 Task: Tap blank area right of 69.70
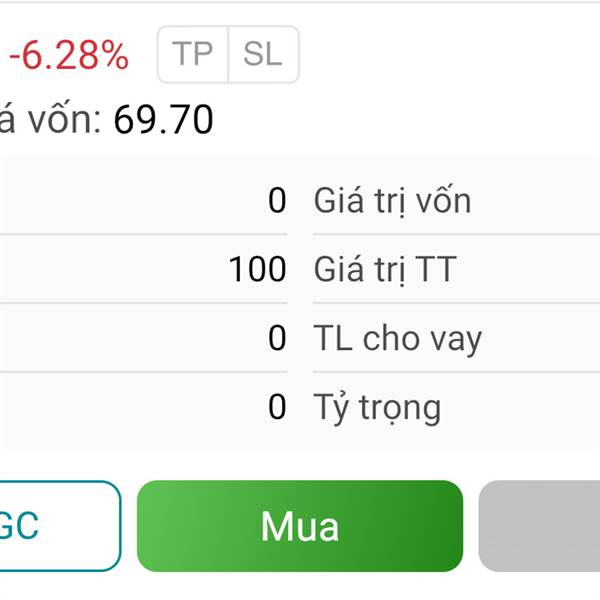coord(400,121)
